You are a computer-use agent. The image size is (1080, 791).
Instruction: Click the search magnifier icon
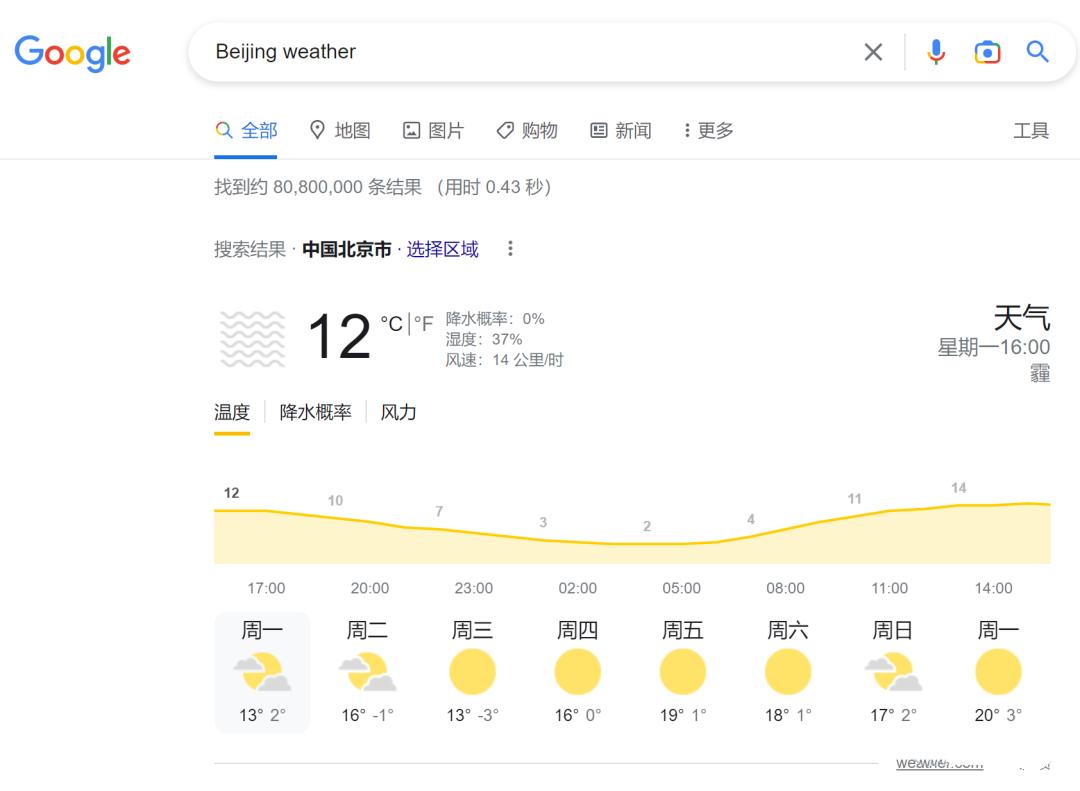(x=1037, y=52)
